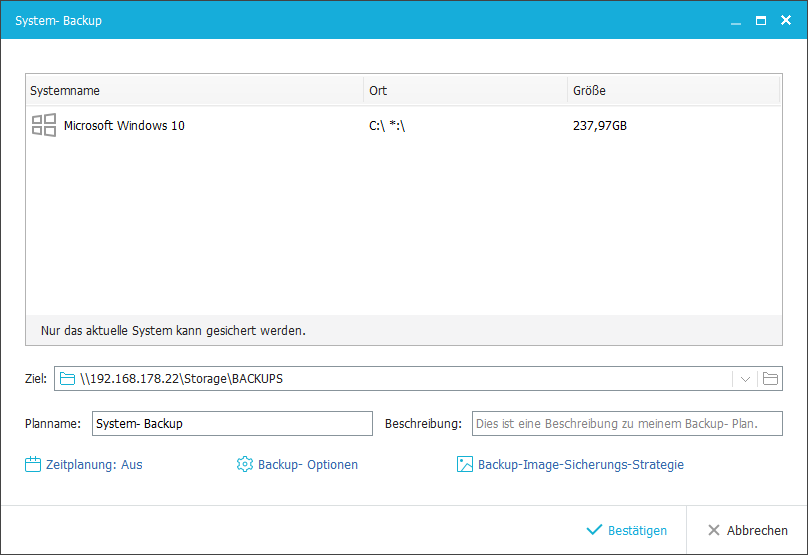Click the image icon for Sicherungs-Strategie

tap(465, 465)
